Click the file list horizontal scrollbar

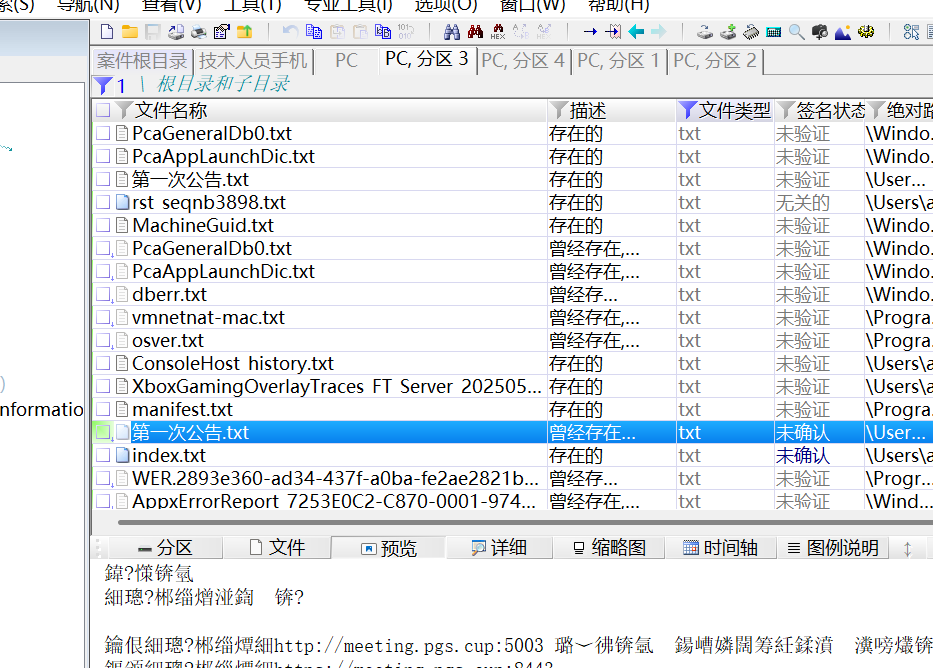coord(524,523)
